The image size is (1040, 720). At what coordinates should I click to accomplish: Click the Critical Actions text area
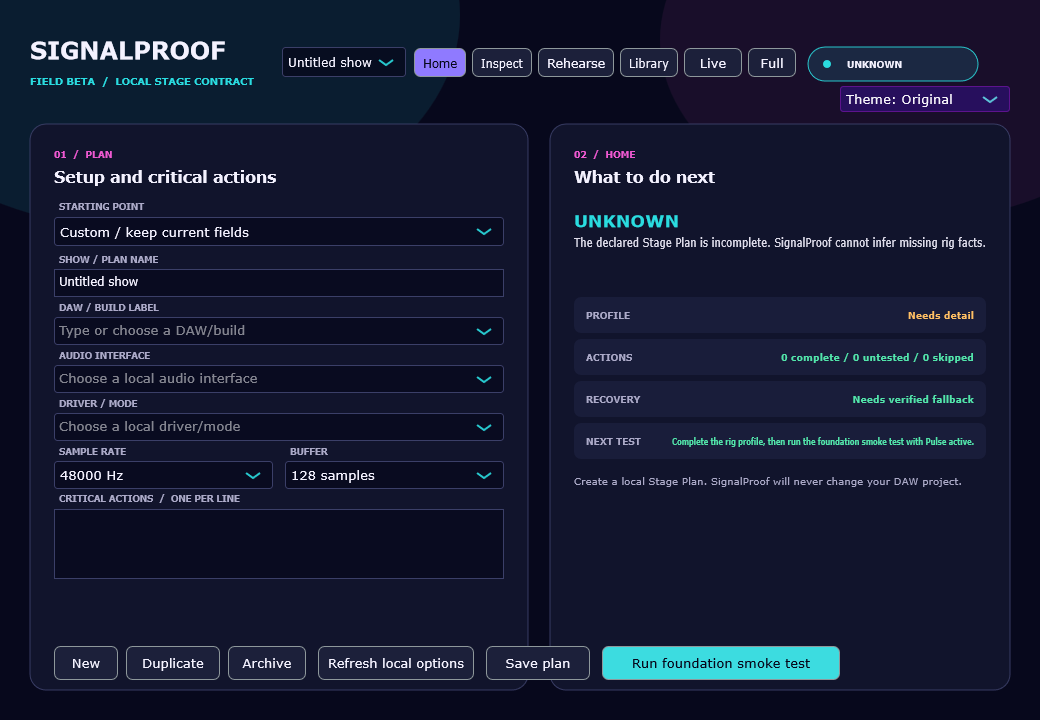click(279, 544)
